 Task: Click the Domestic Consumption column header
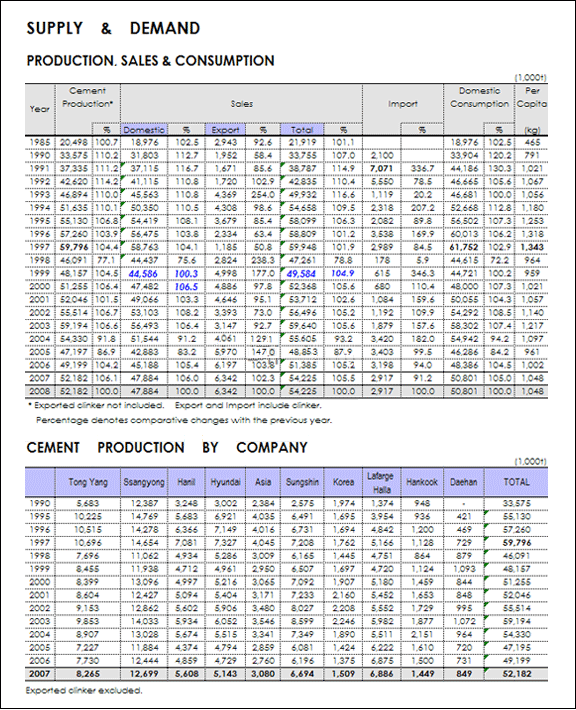pos(479,97)
